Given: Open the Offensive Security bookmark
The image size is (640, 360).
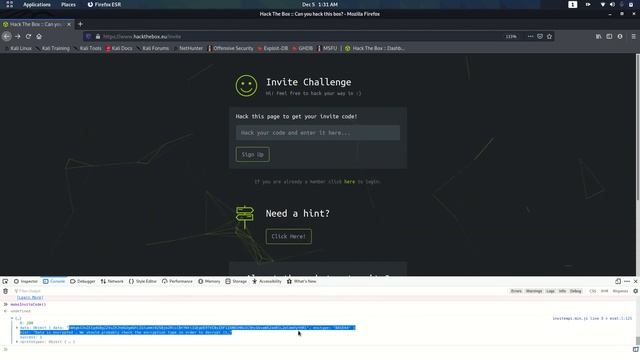Looking at the screenshot, I should point(231,48).
